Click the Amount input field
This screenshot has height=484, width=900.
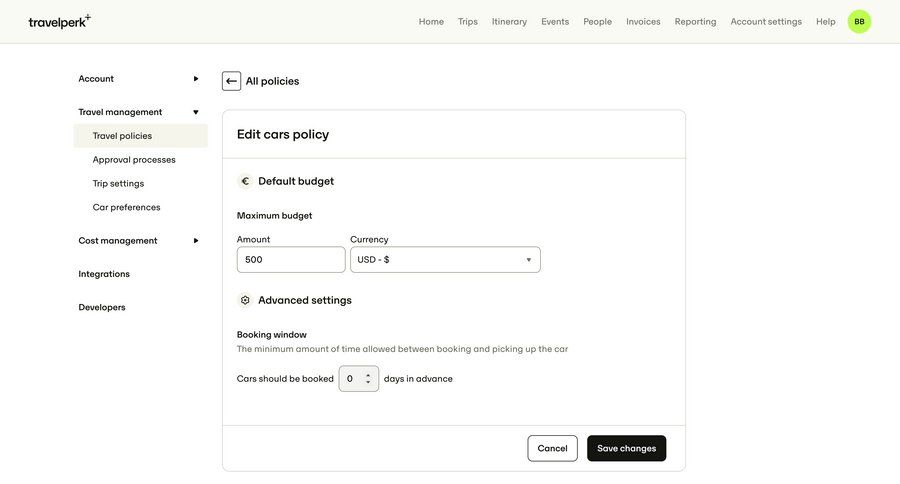291,260
